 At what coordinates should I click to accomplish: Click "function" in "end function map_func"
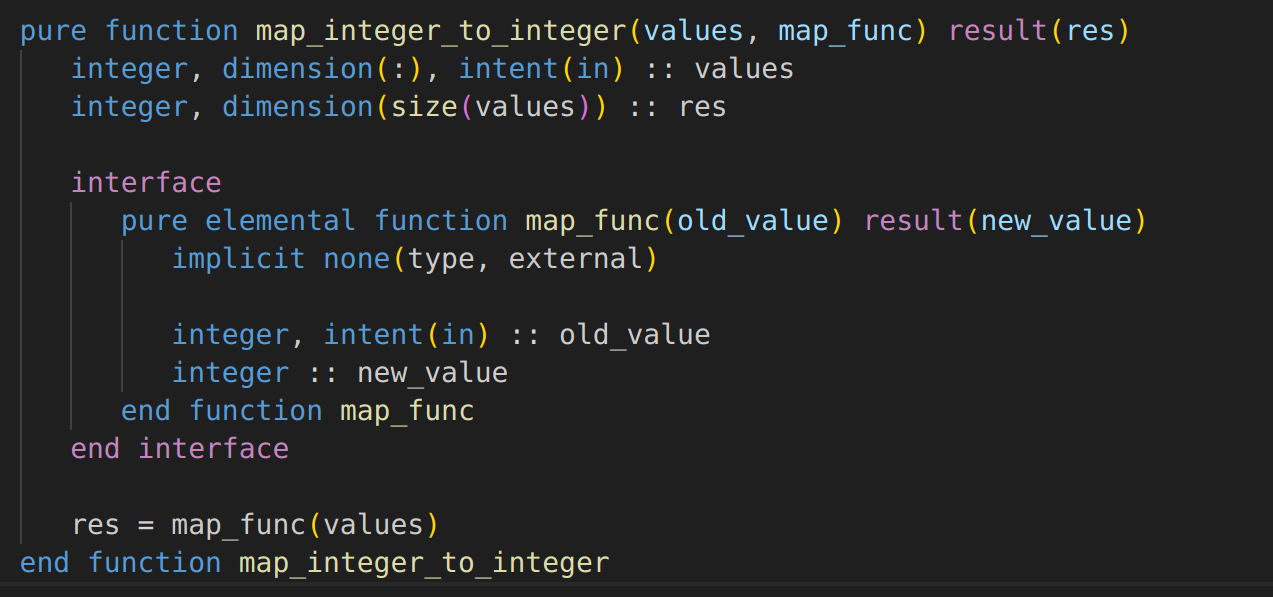coord(256,411)
